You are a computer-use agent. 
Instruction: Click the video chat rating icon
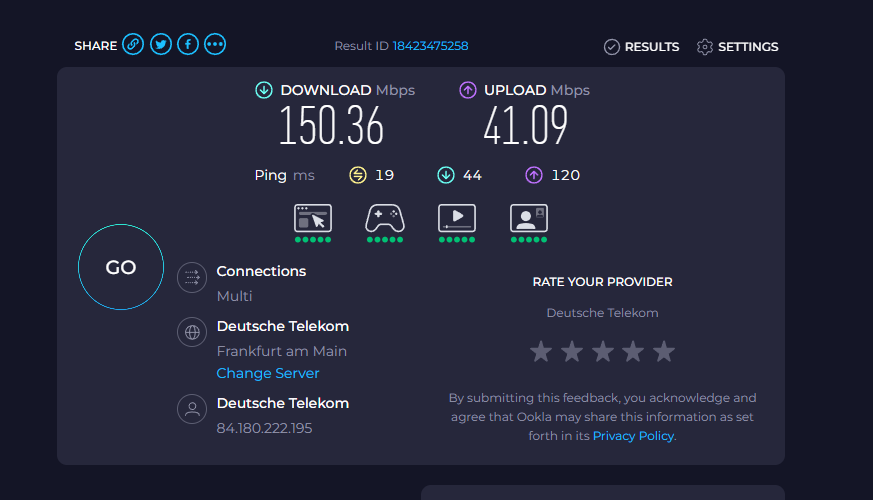(x=529, y=218)
